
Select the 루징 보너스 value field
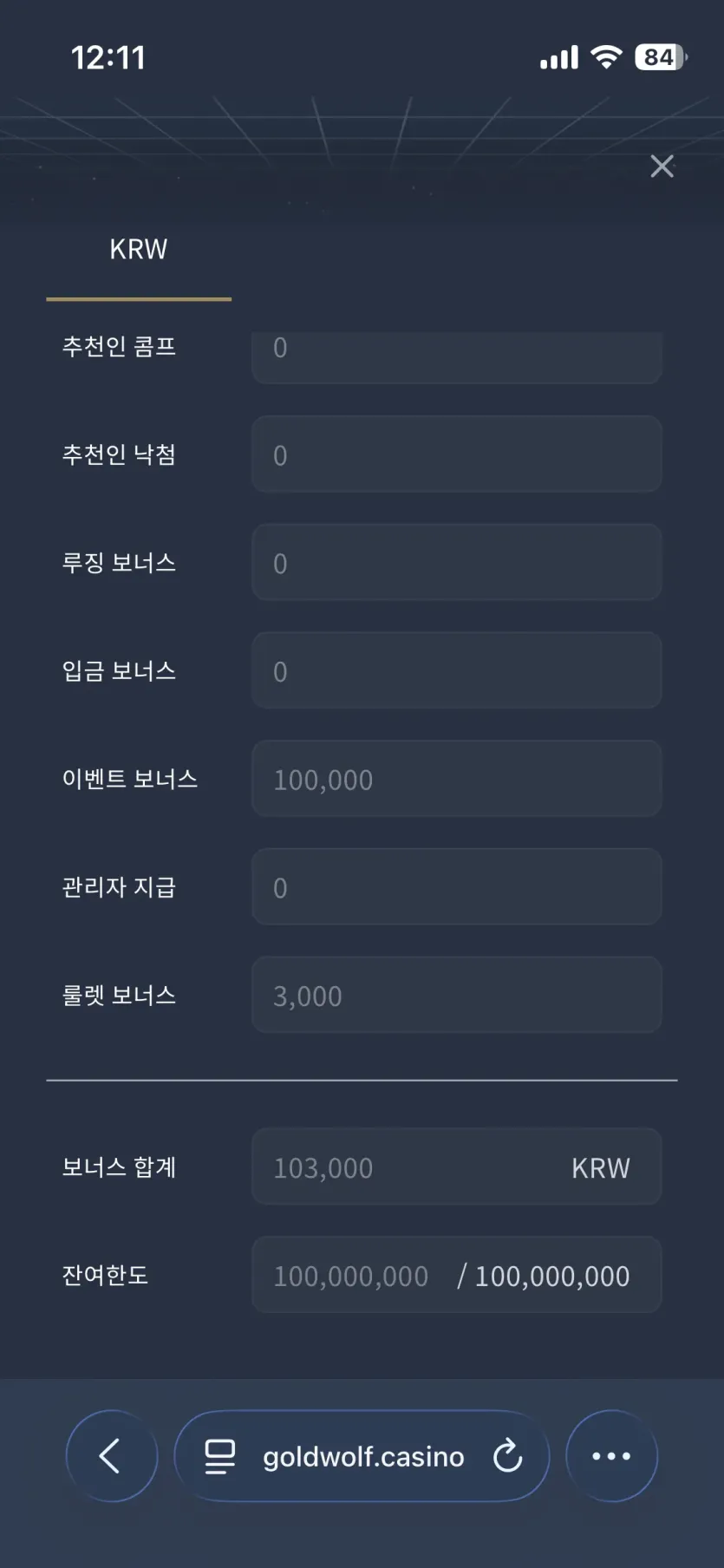457,562
